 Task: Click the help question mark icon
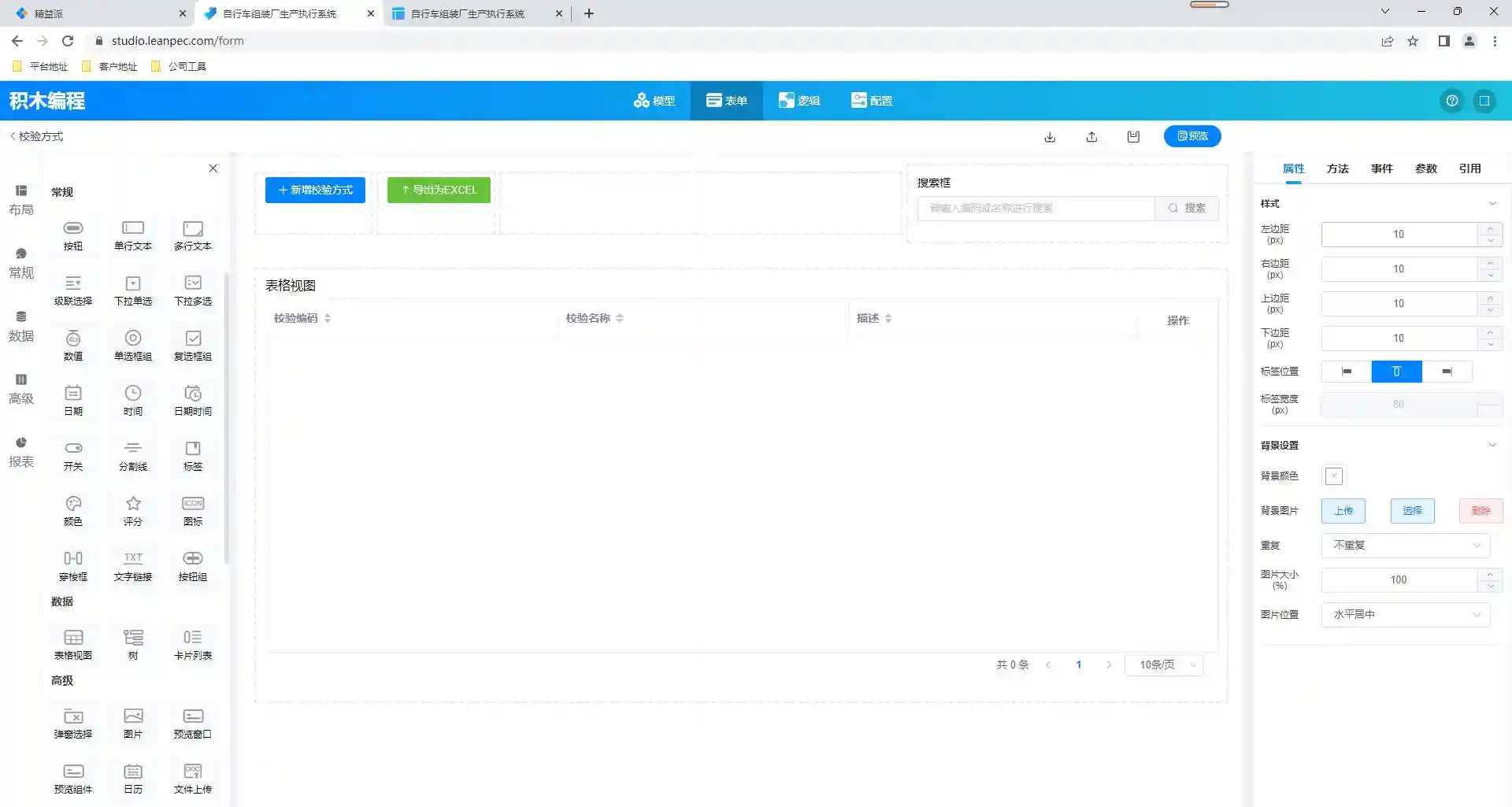click(x=1451, y=101)
